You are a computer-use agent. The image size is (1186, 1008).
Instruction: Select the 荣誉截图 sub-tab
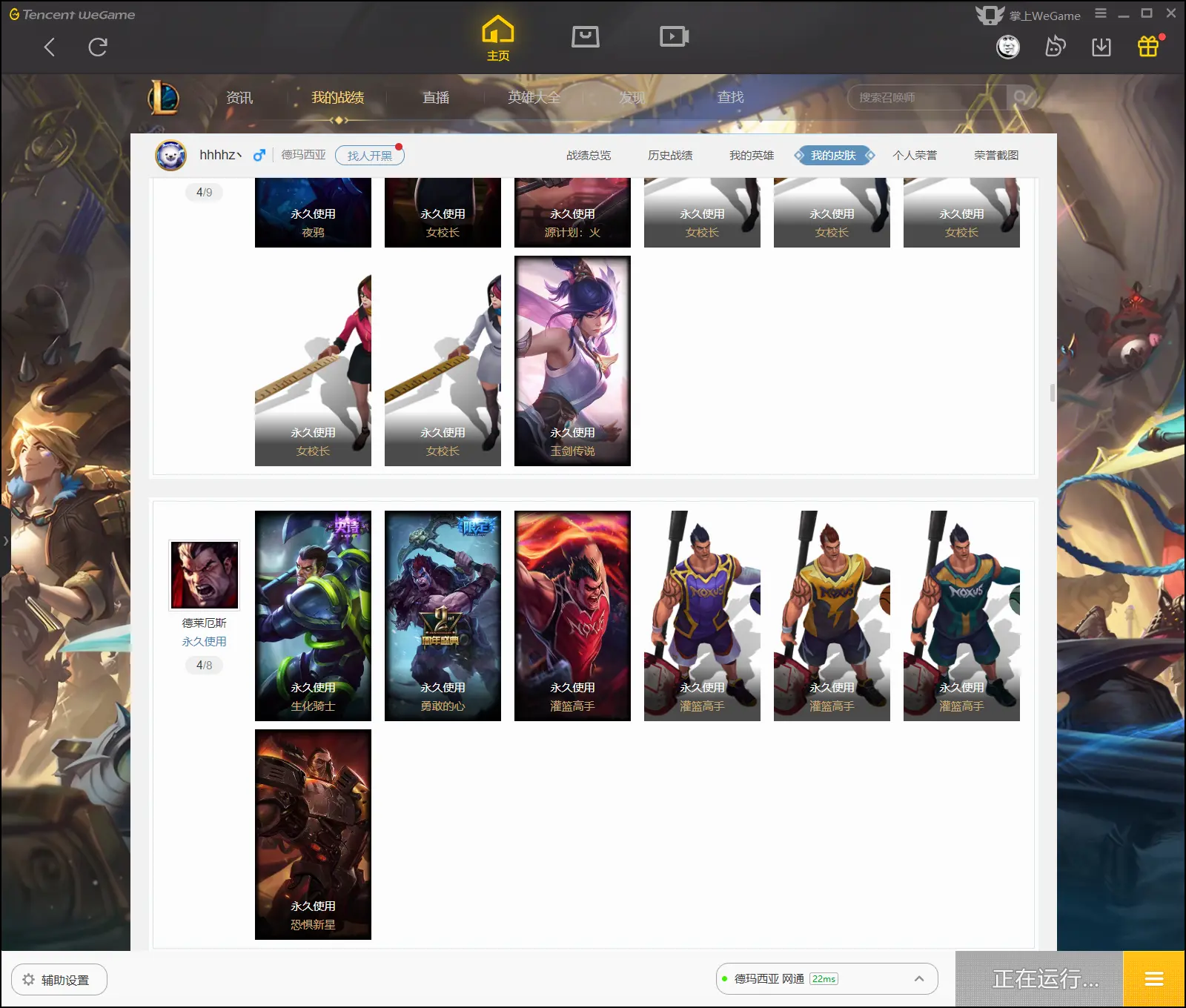tap(996, 155)
